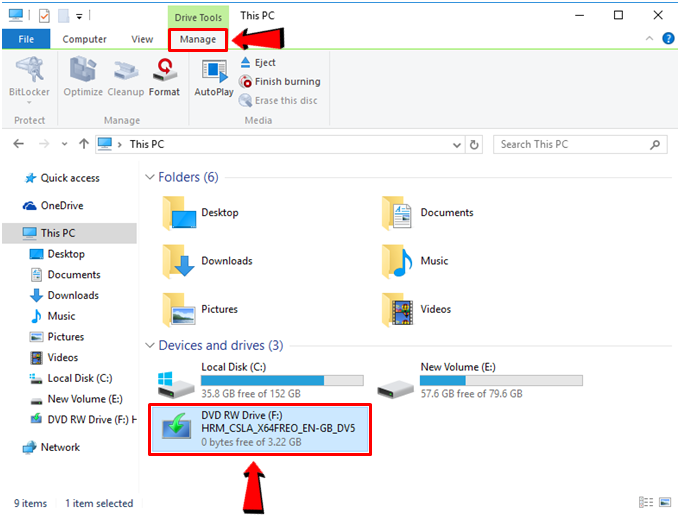The image size is (680, 518).
Task: Go up one level with up arrow
Action: pyautogui.click(x=84, y=144)
